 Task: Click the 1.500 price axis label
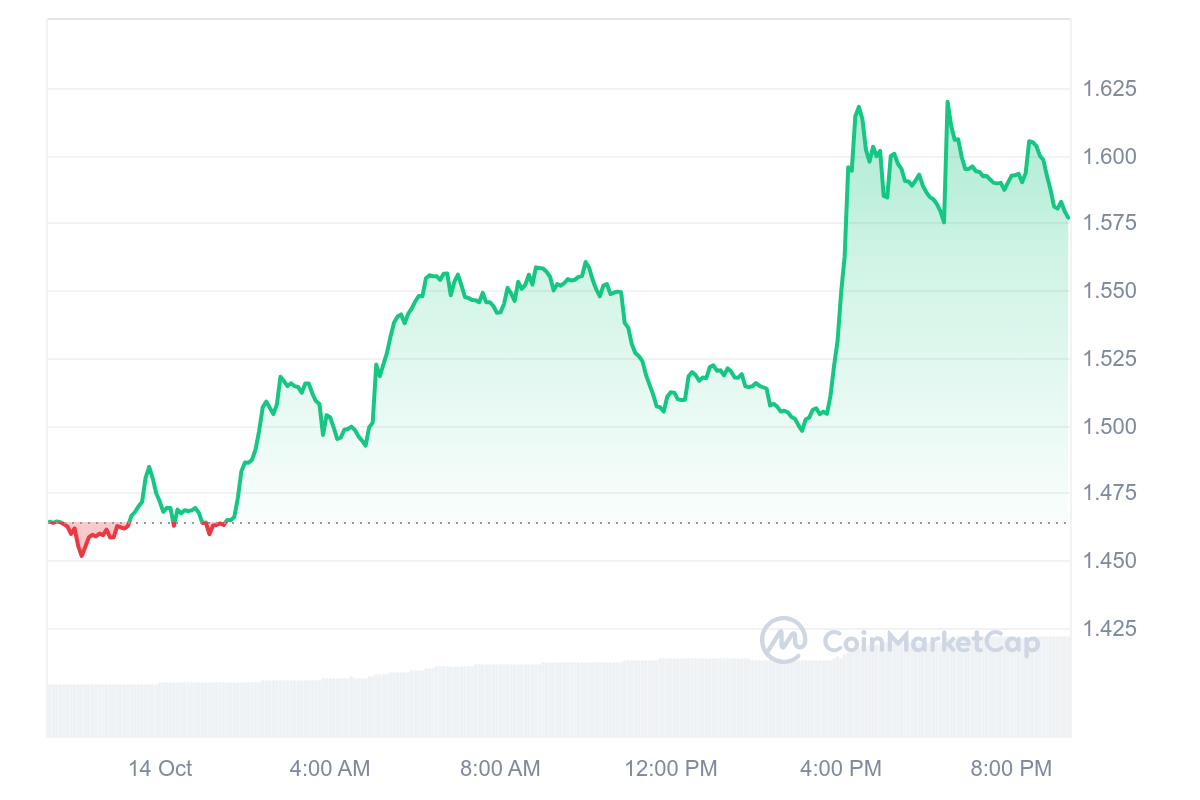(x=1110, y=426)
